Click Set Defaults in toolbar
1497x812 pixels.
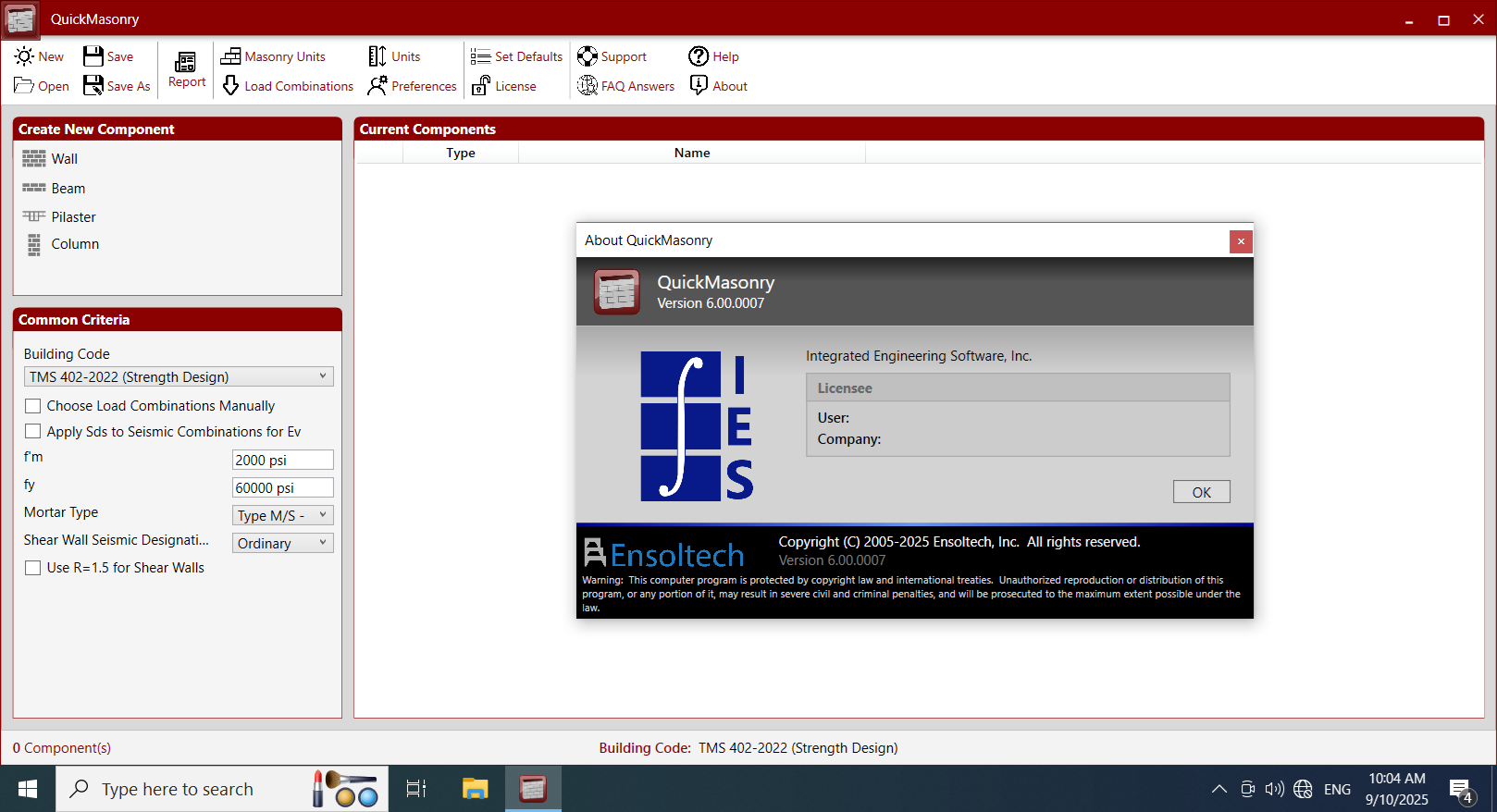point(516,56)
